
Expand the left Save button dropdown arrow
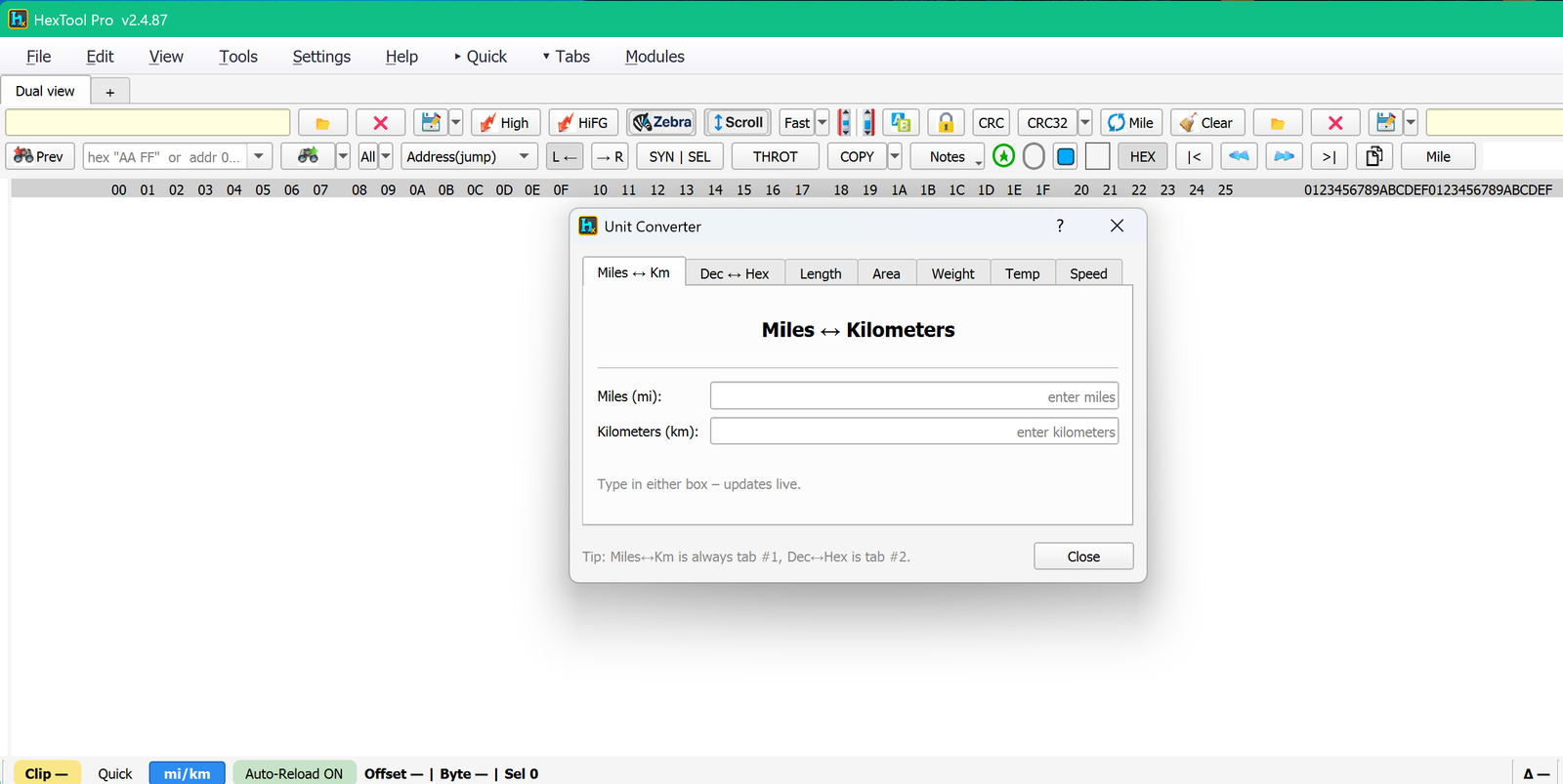(x=455, y=123)
